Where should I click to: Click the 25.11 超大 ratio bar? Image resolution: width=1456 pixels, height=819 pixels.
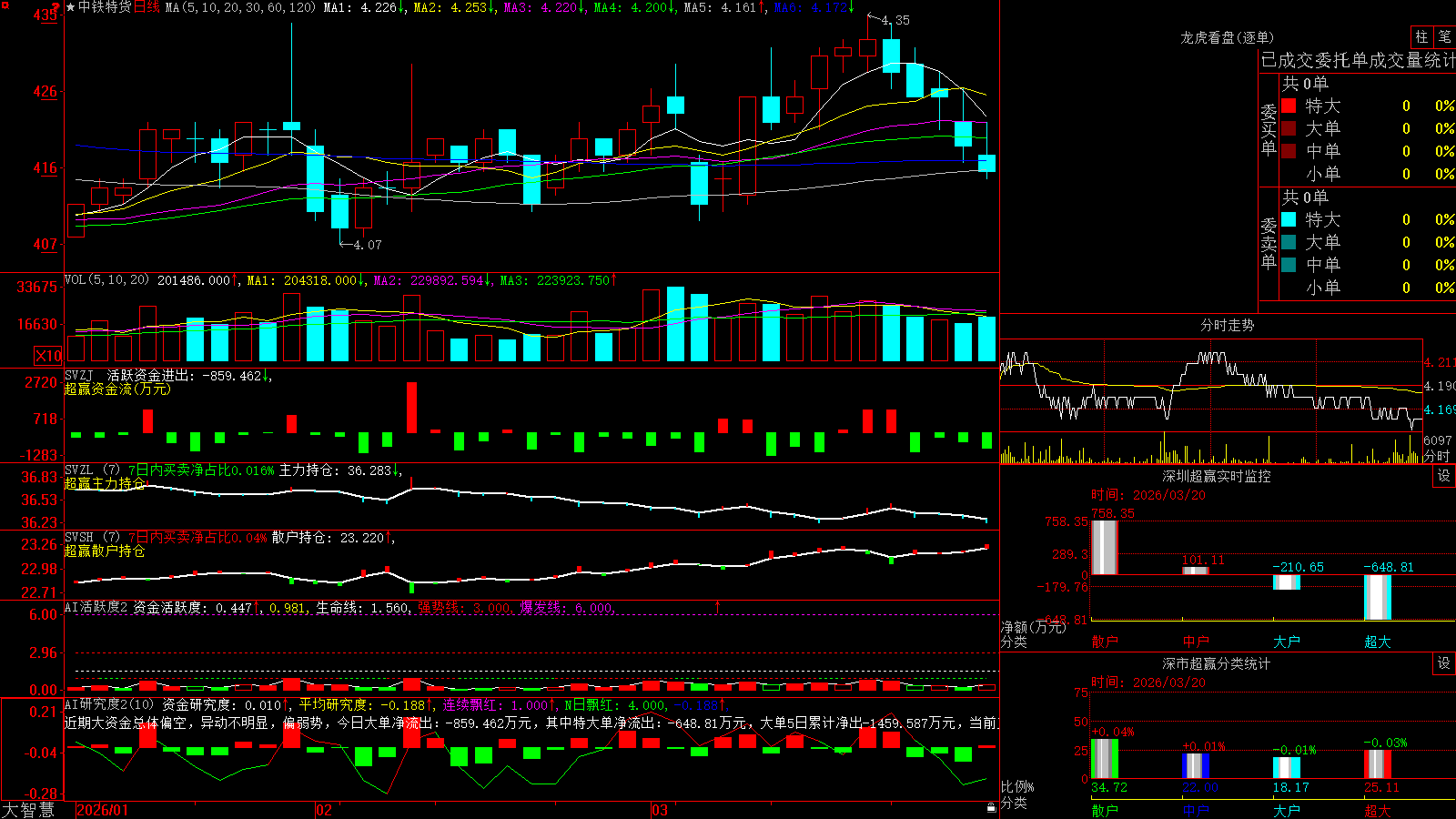(x=1378, y=764)
